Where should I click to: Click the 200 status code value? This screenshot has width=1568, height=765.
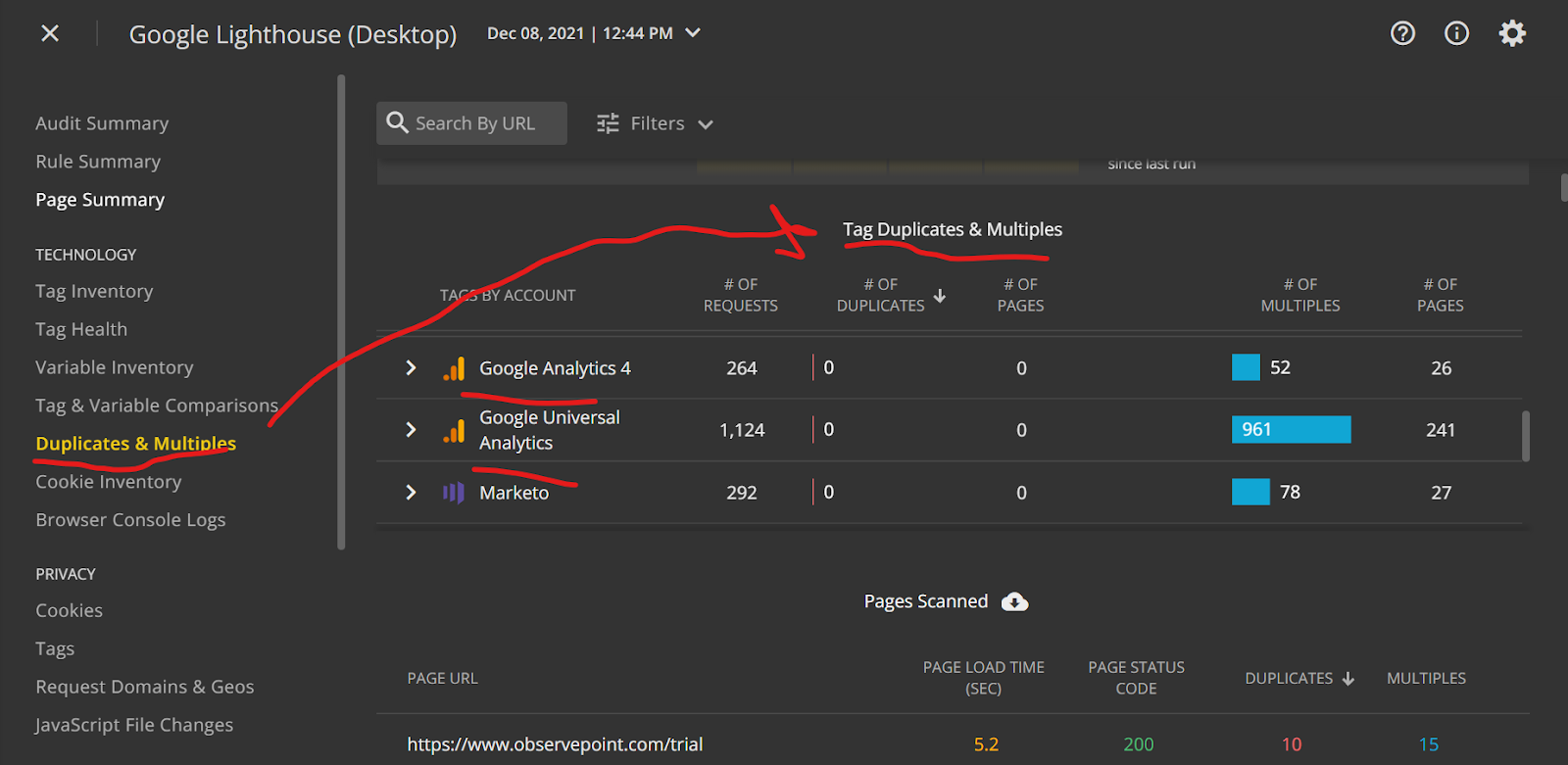point(1139,744)
